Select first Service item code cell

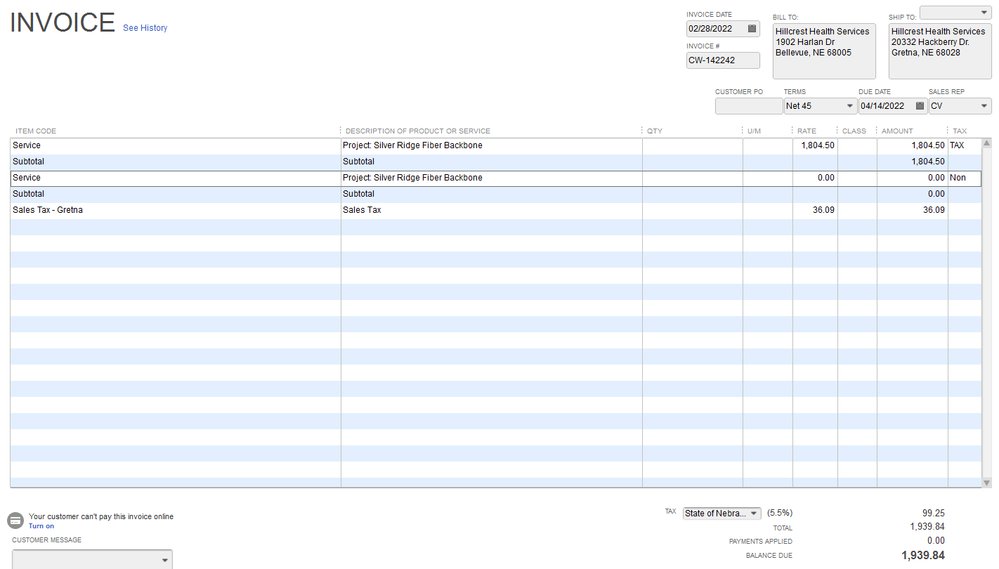click(x=175, y=145)
